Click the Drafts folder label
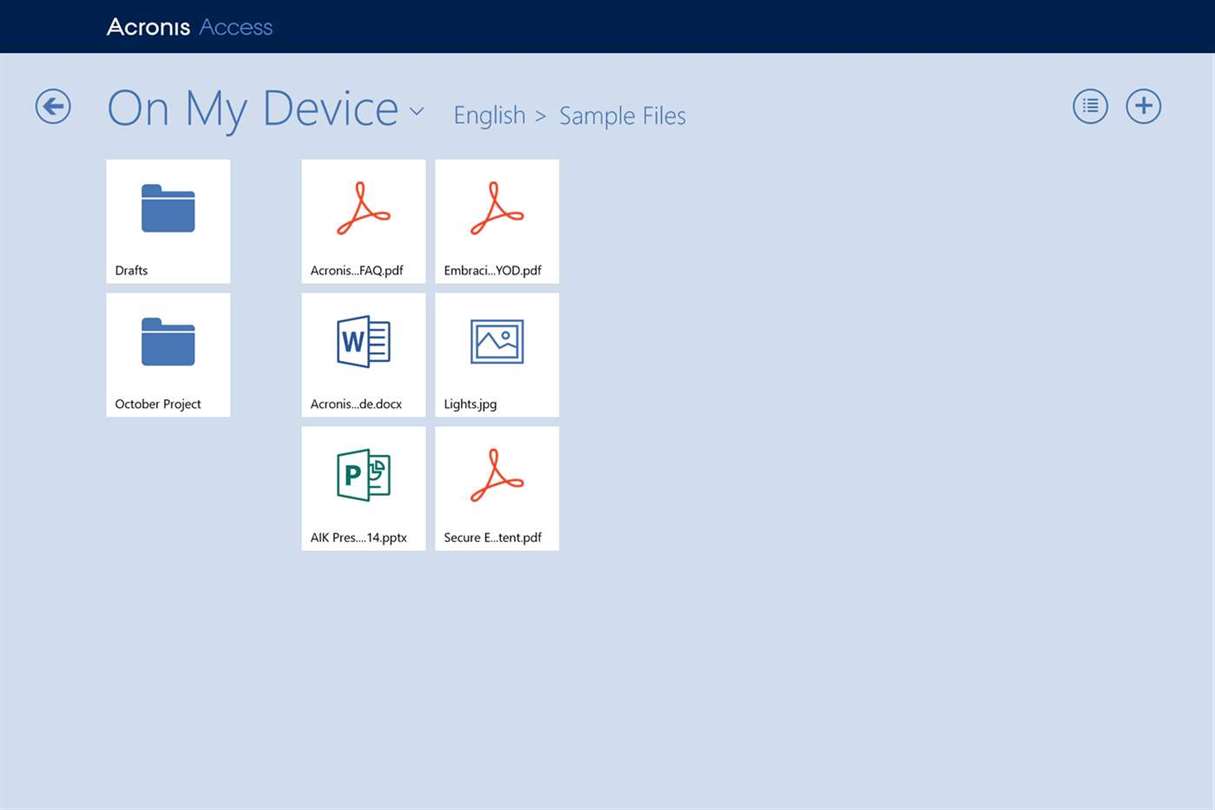Screen dimensions: 1215x810 click(x=131, y=270)
